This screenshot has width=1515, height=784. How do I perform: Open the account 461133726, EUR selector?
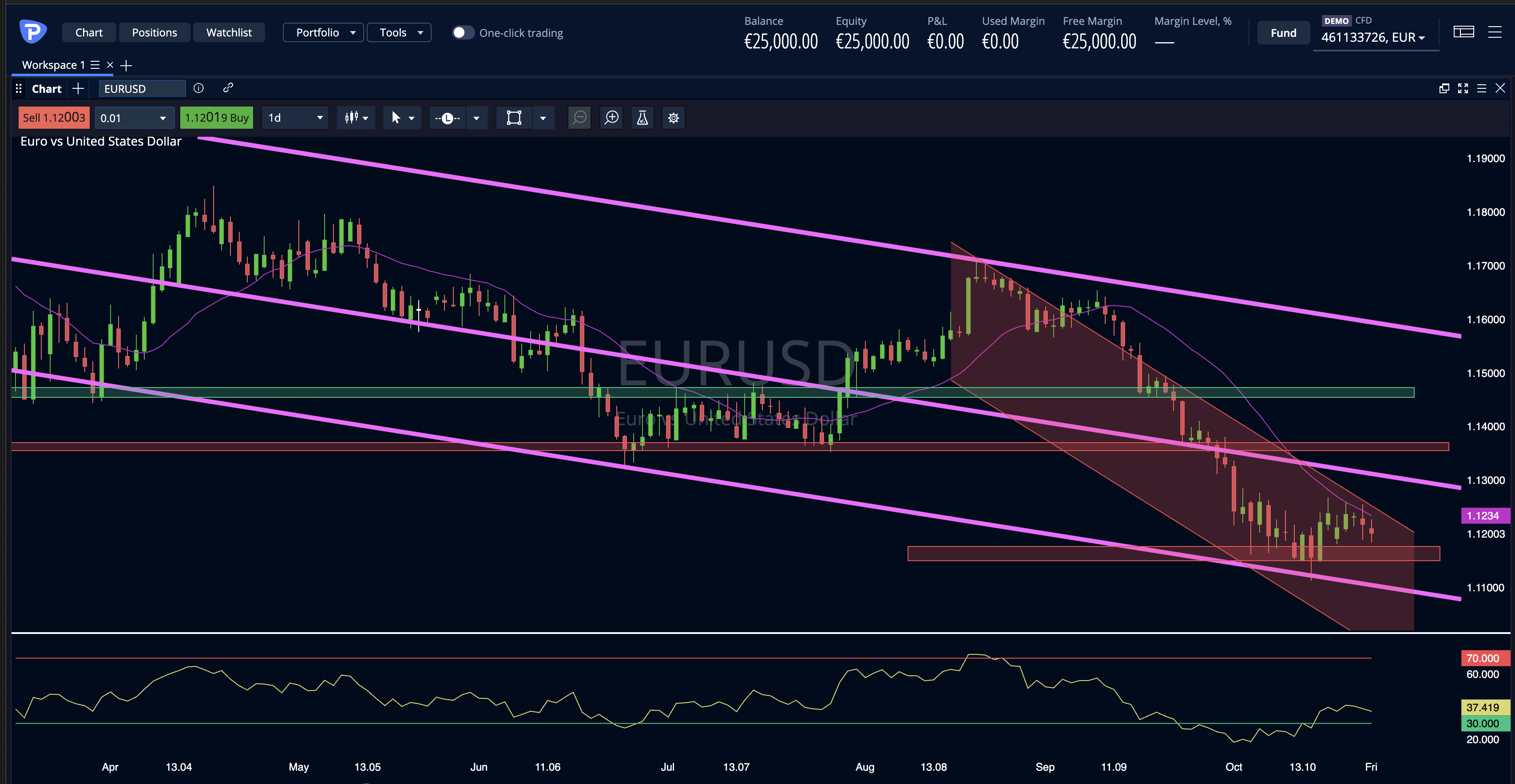pos(1375,37)
